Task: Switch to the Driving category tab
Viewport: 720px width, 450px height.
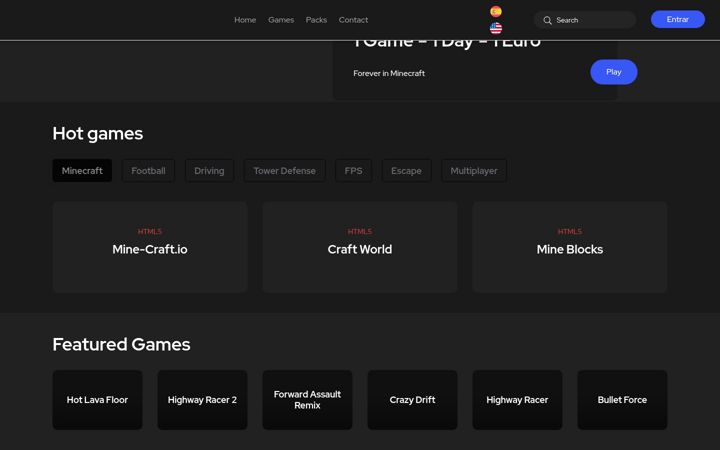Action: (x=209, y=171)
